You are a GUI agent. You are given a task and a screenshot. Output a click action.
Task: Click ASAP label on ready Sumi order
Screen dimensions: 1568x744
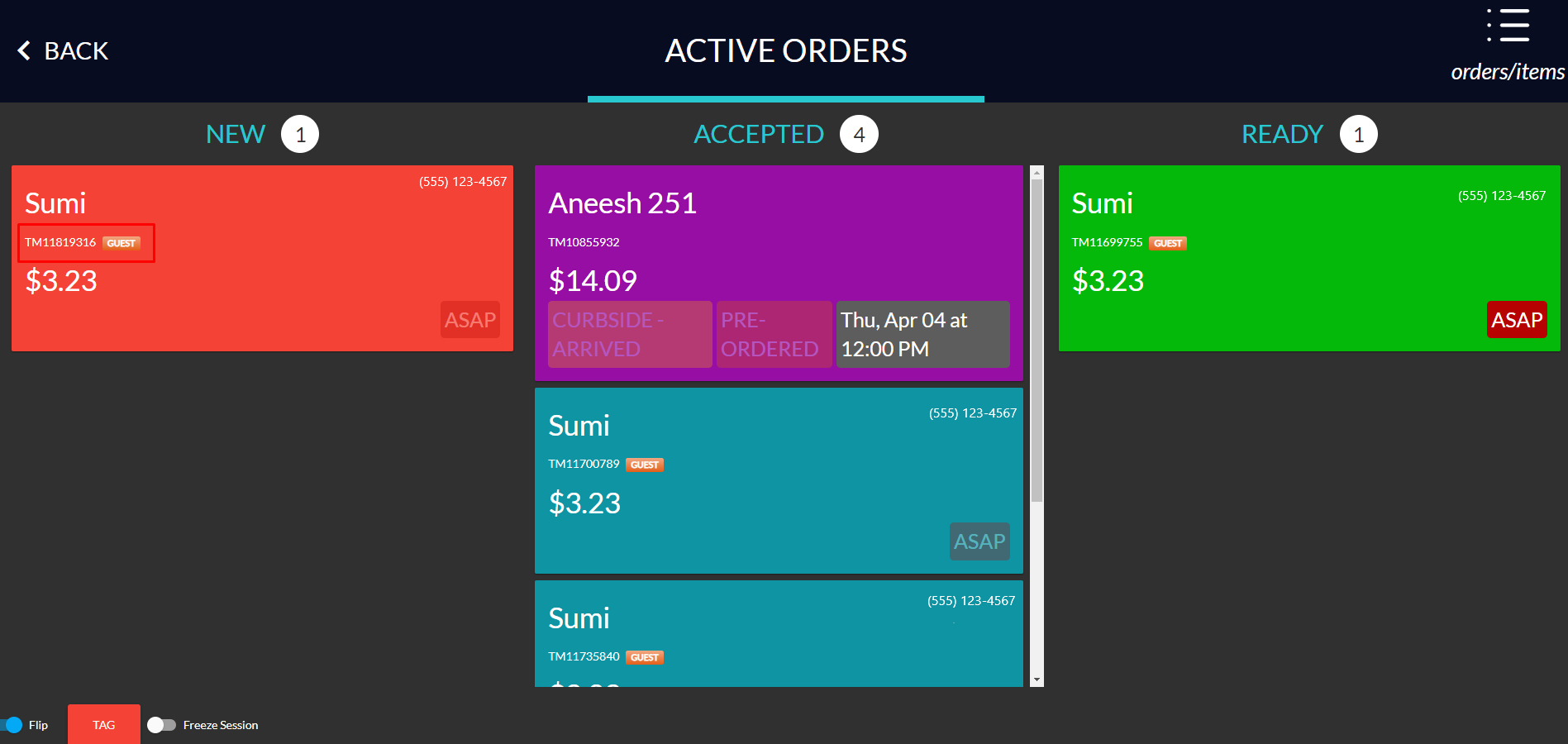pyautogui.click(x=1517, y=320)
